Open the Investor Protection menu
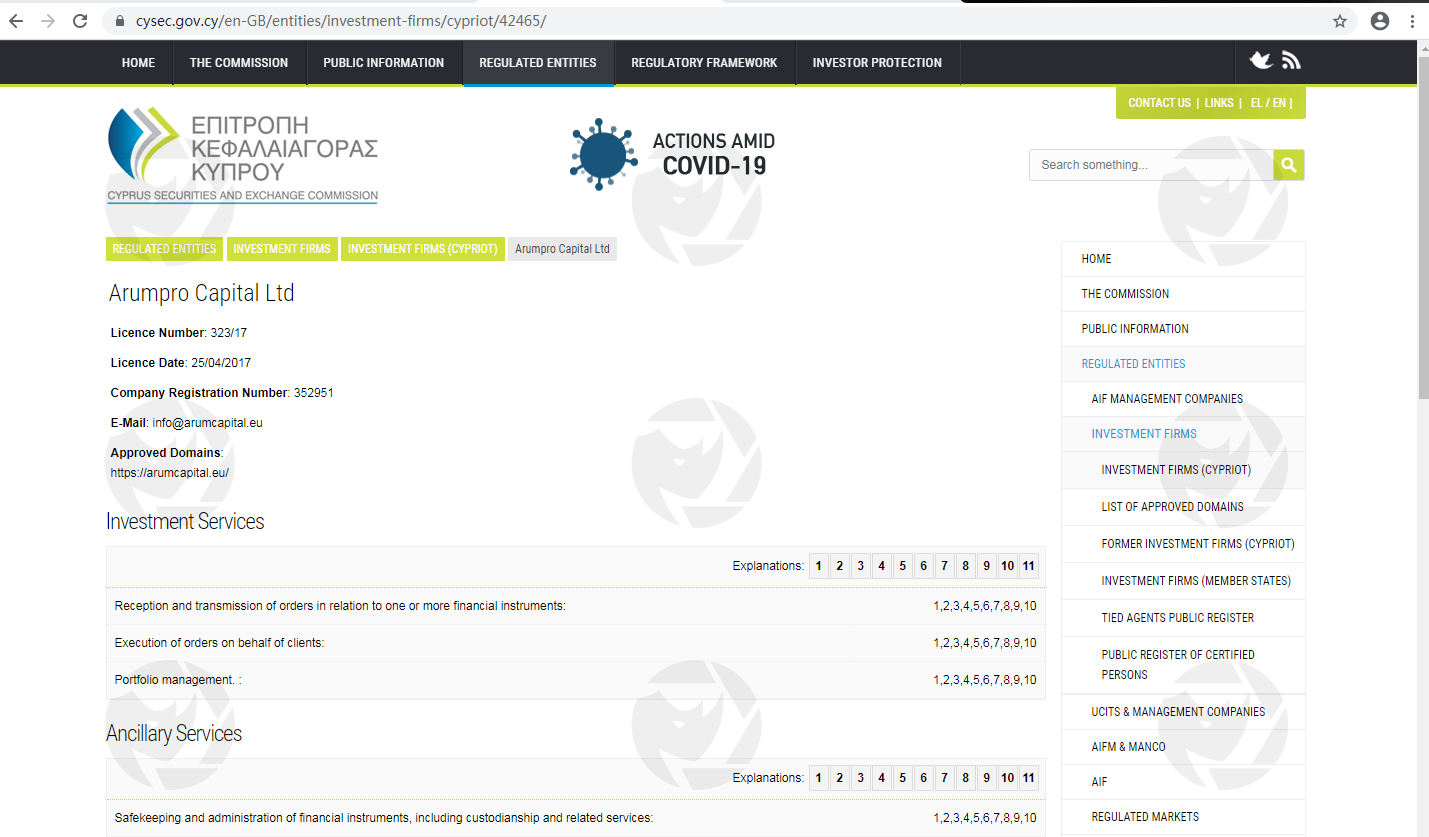Image resolution: width=1429 pixels, height=837 pixels. (877, 62)
